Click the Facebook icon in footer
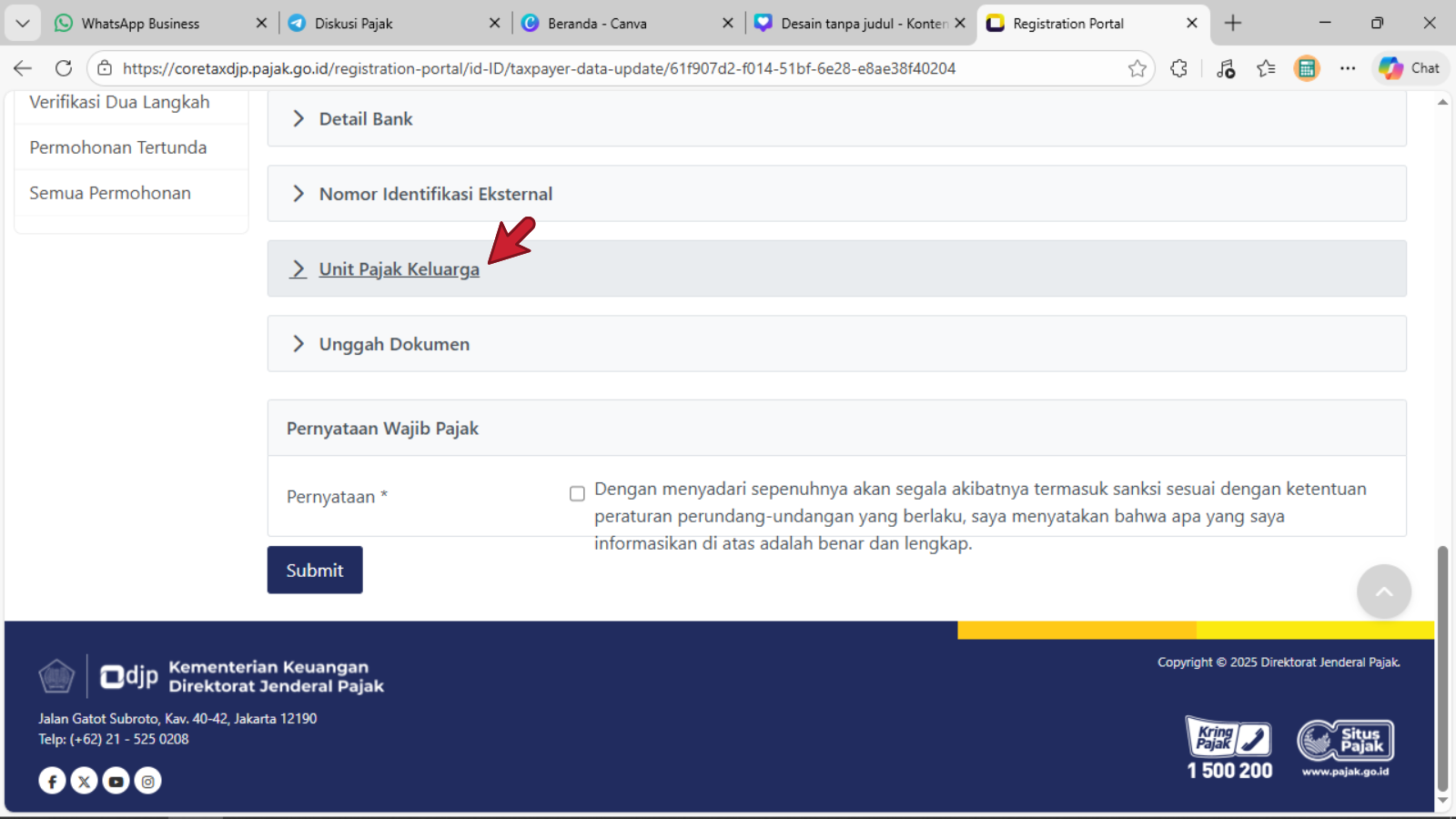The width and height of the screenshot is (1456, 819). tap(52, 781)
